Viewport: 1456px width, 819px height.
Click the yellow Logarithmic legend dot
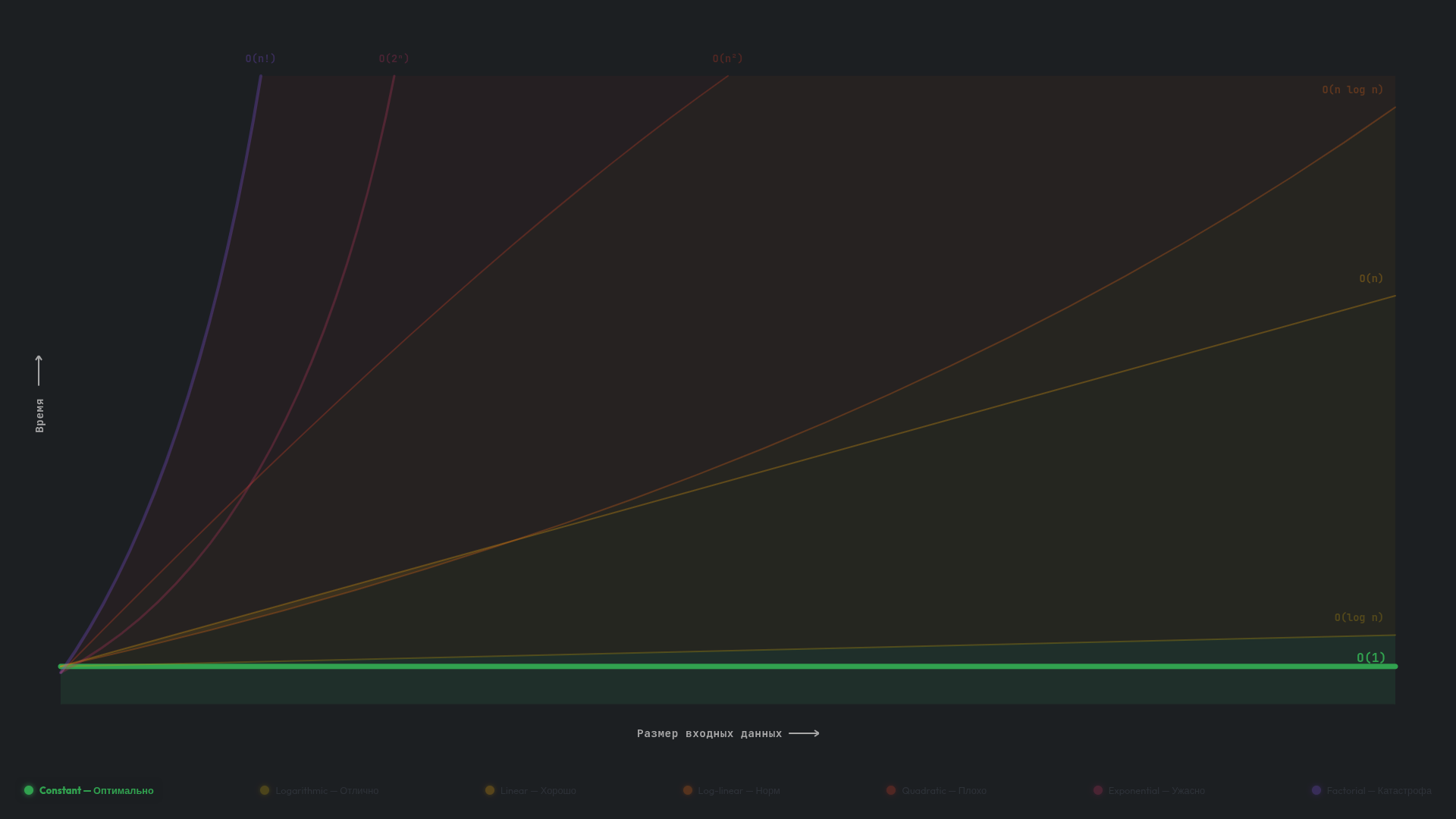point(265,790)
